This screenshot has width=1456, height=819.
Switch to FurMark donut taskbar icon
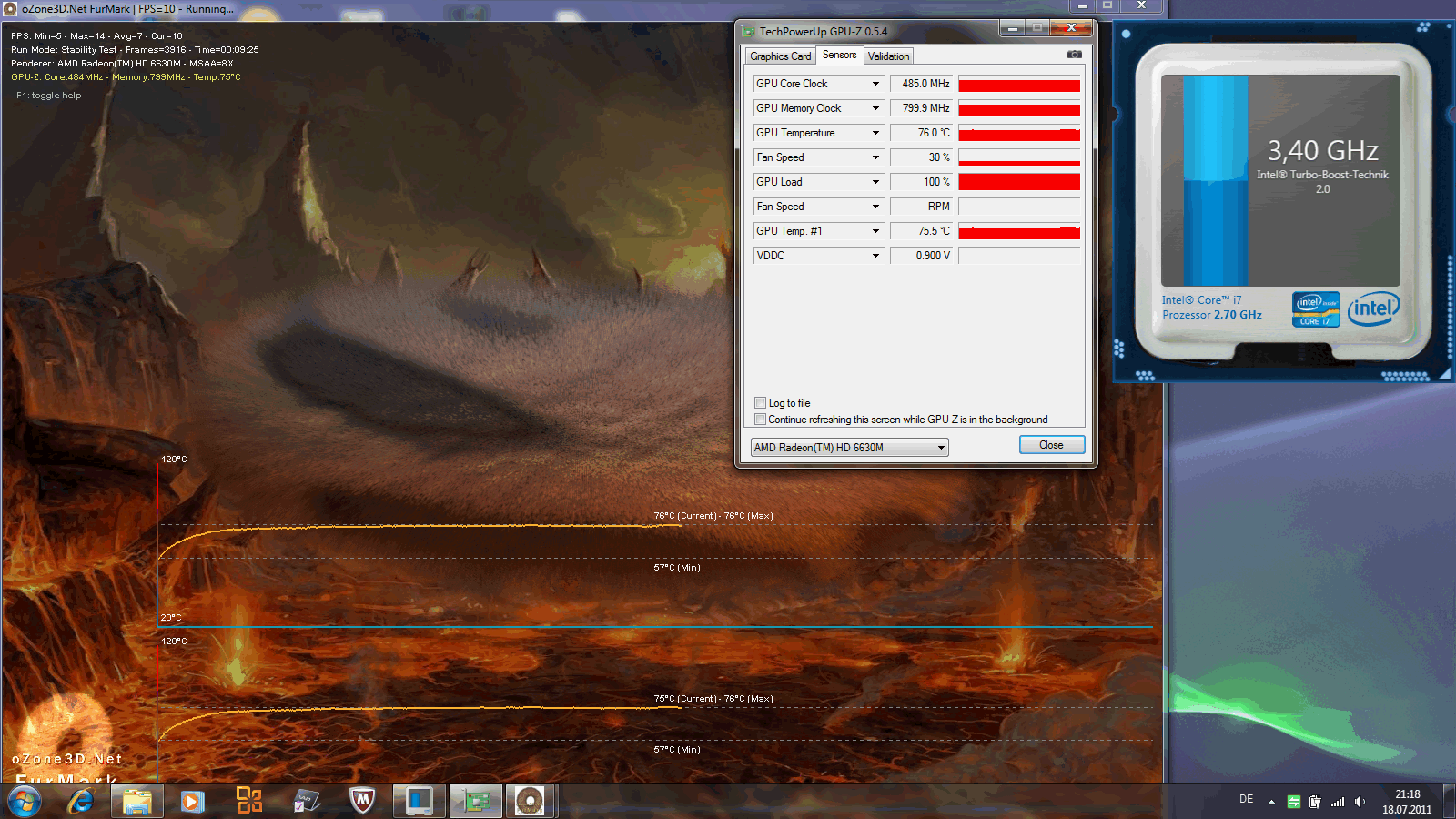pos(530,802)
